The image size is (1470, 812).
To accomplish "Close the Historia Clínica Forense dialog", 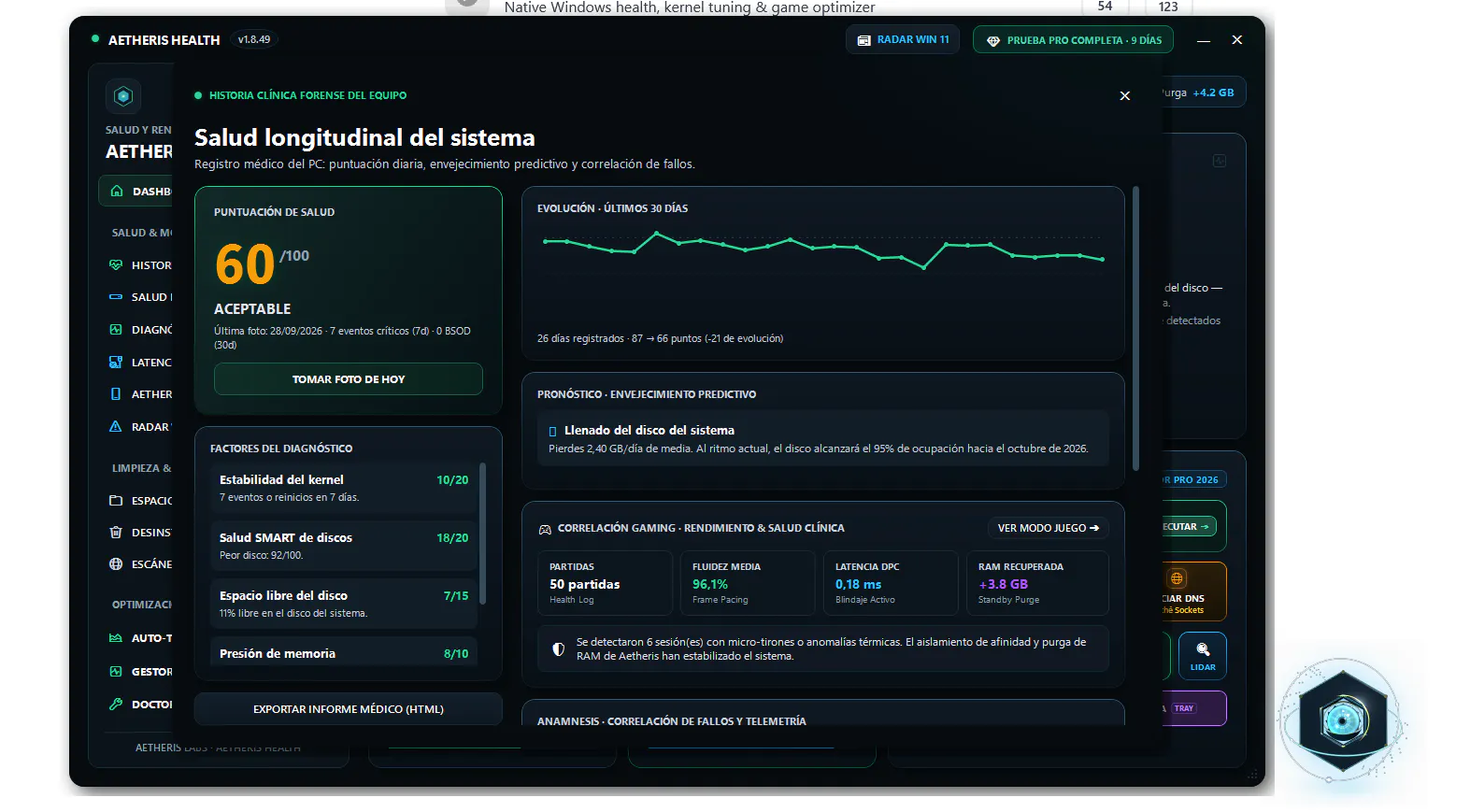I will tap(1125, 95).
